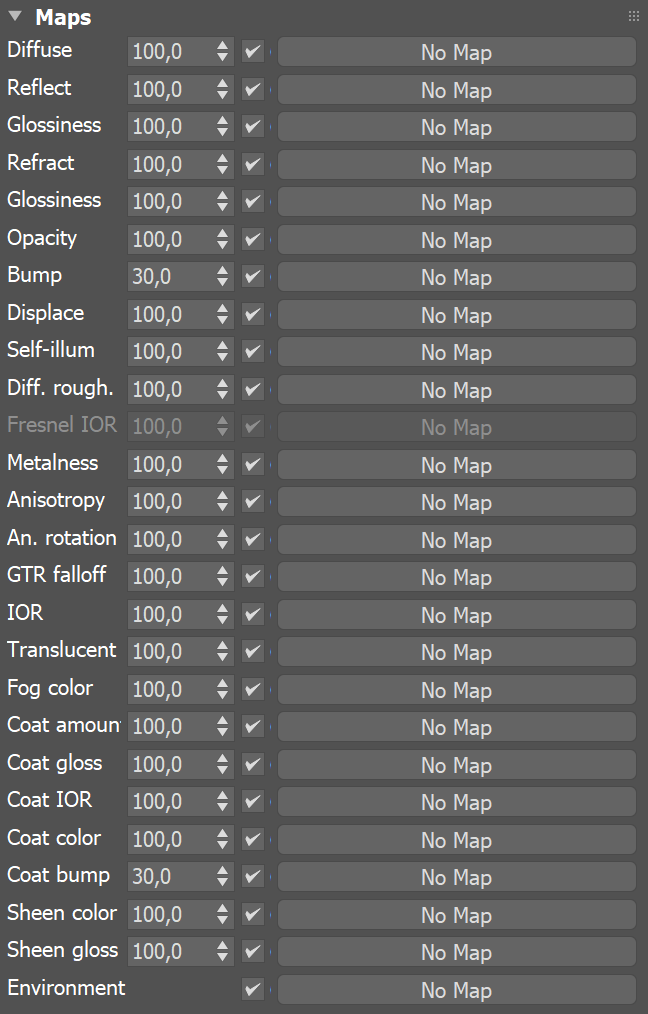The height and width of the screenshot is (1014, 648).
Task: Click the Self-illum amount spinner arrows
Action: tap(222, 352)
